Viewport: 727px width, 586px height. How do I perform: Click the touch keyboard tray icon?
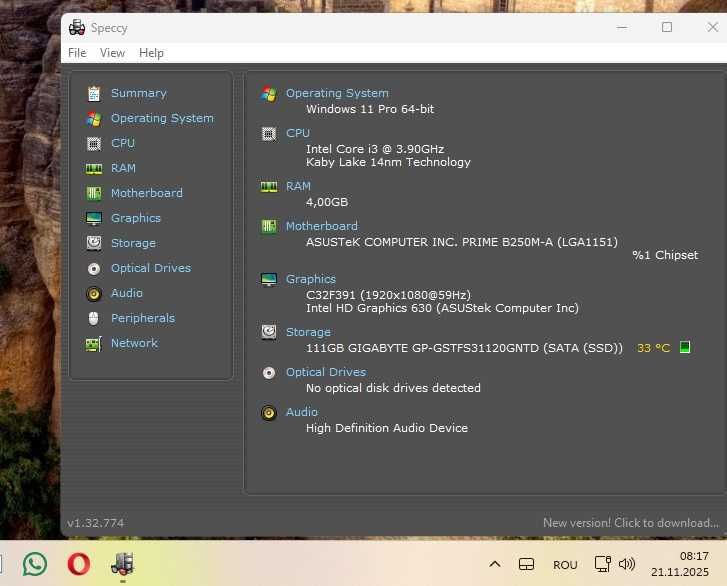tap(526, 565)
